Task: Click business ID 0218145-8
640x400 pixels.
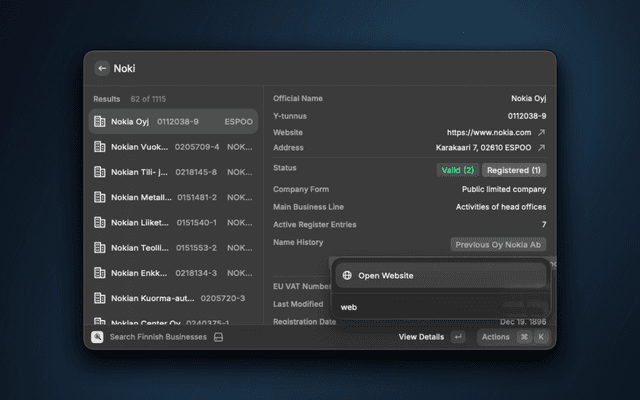Action: click(x=196, y=172)
